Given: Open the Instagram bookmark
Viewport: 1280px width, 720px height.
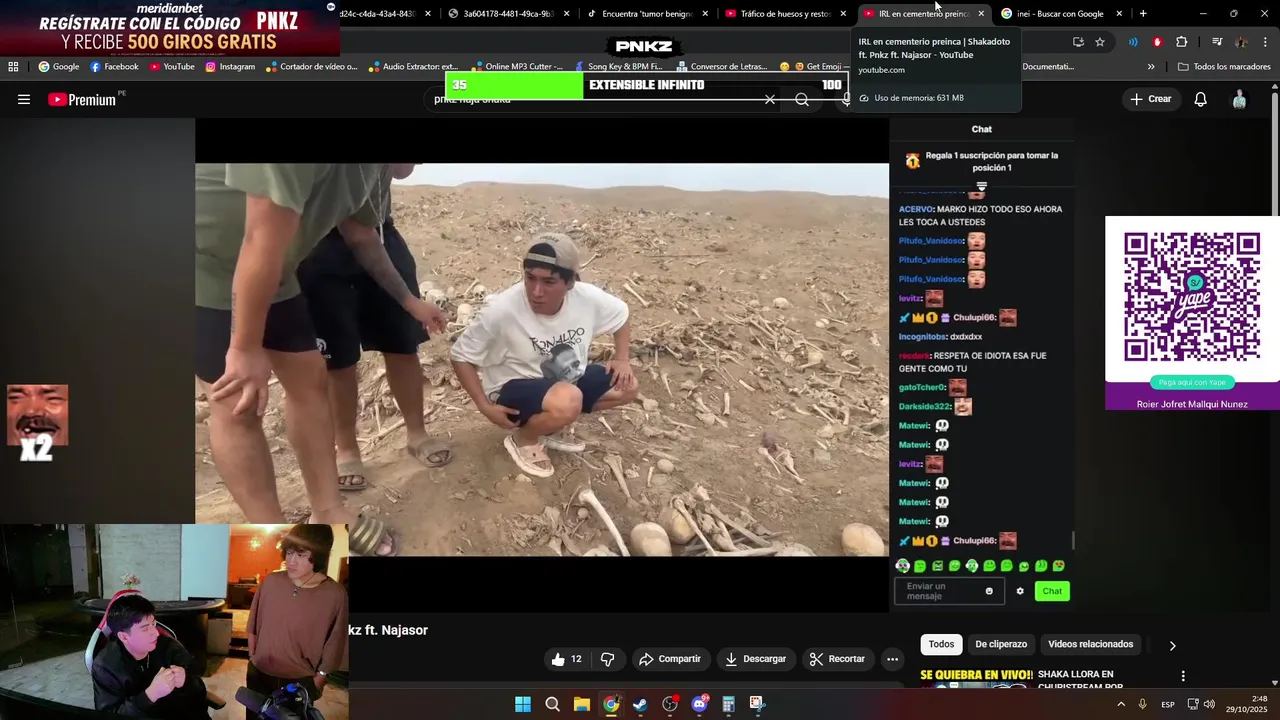Looking at the screenshot, I should click(x=230, y=67).
